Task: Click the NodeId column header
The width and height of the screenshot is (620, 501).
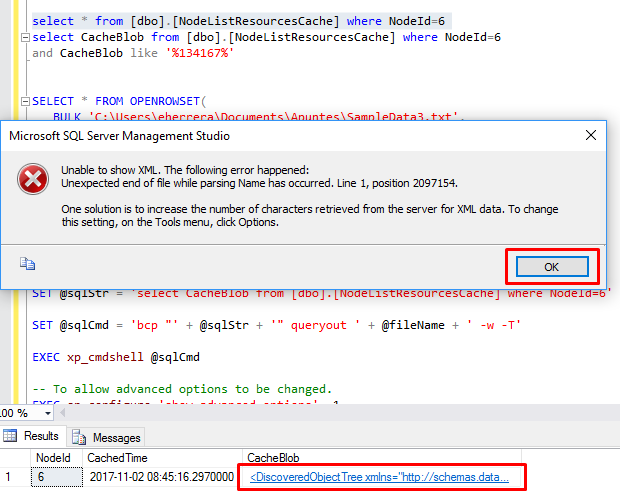Action: pos(57,458)
